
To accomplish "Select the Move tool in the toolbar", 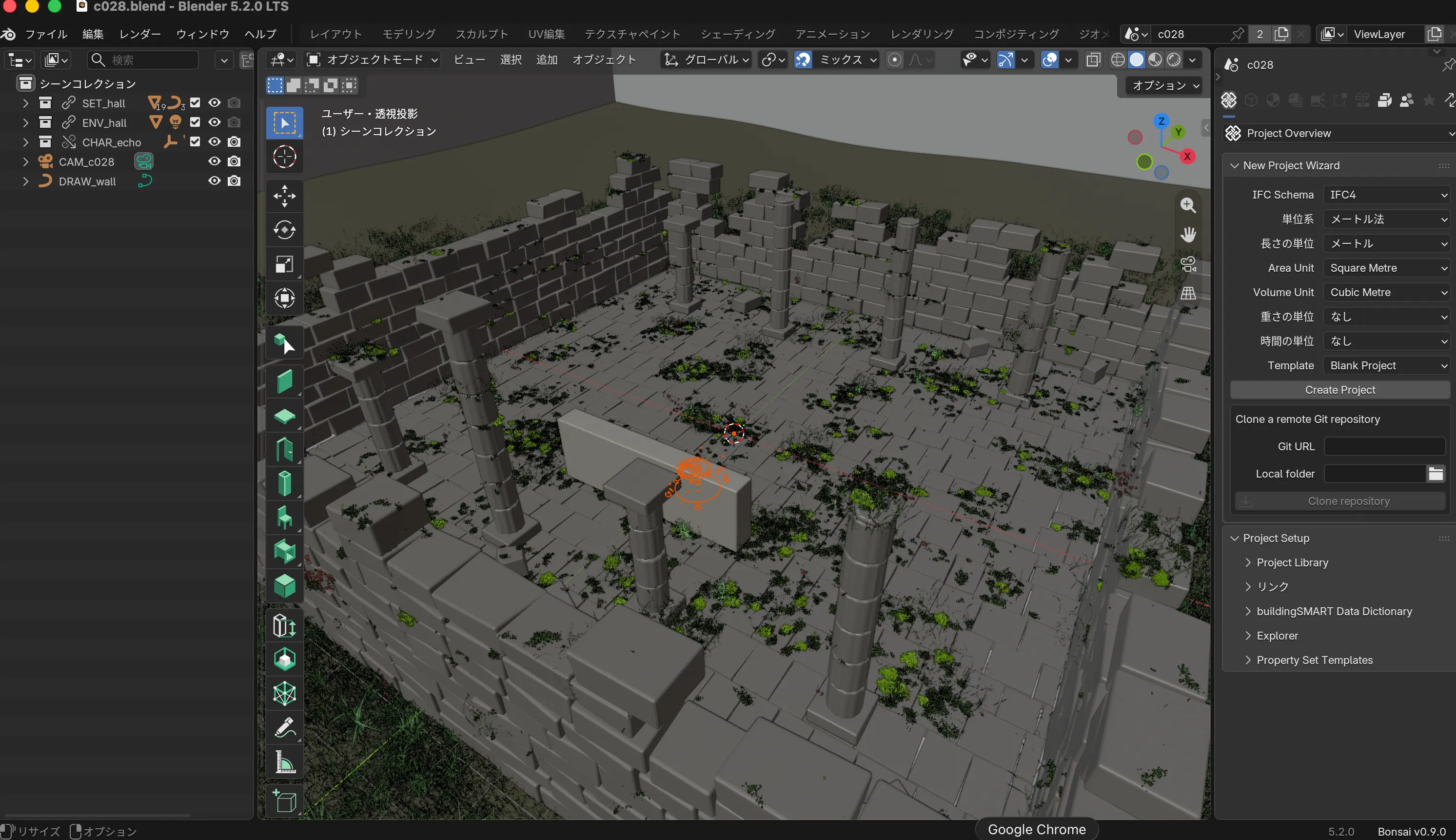I will (284, 196).
